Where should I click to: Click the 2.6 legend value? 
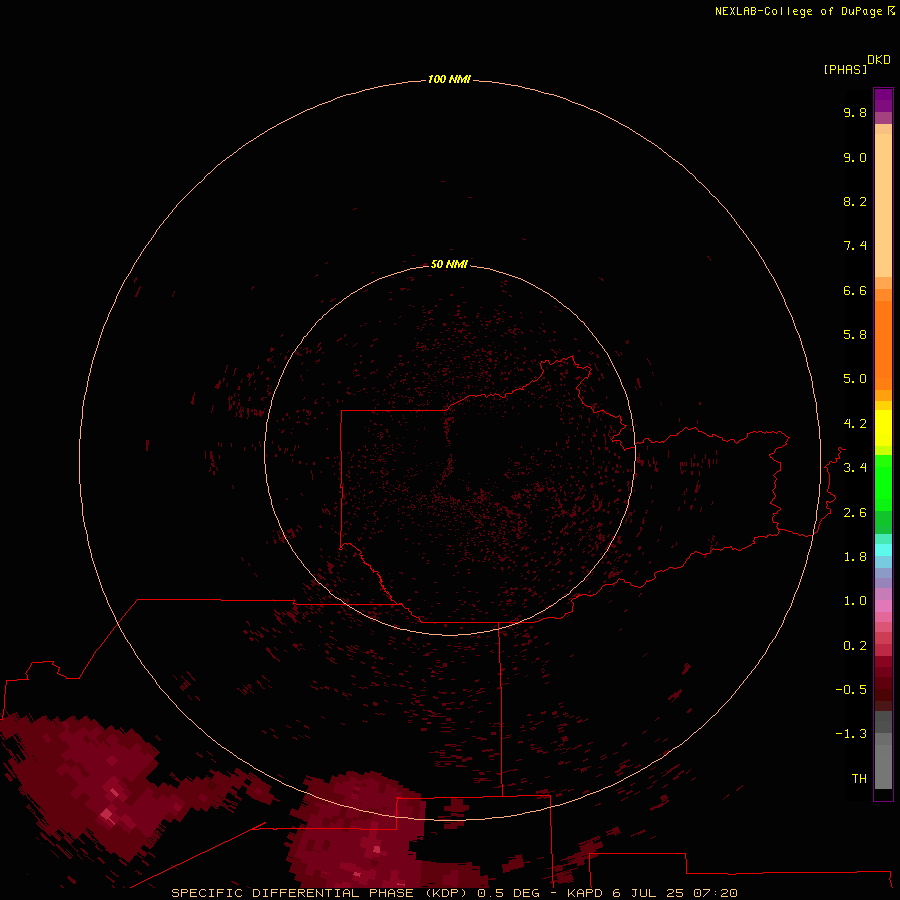tap(855, 513)
